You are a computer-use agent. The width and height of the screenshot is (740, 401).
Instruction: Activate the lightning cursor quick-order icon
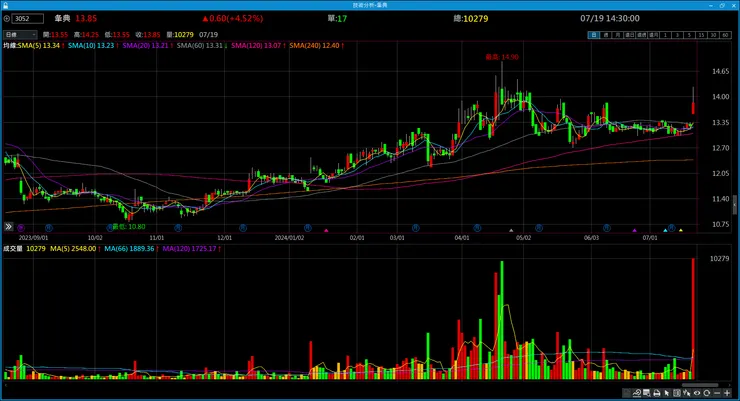click(687, 393)
